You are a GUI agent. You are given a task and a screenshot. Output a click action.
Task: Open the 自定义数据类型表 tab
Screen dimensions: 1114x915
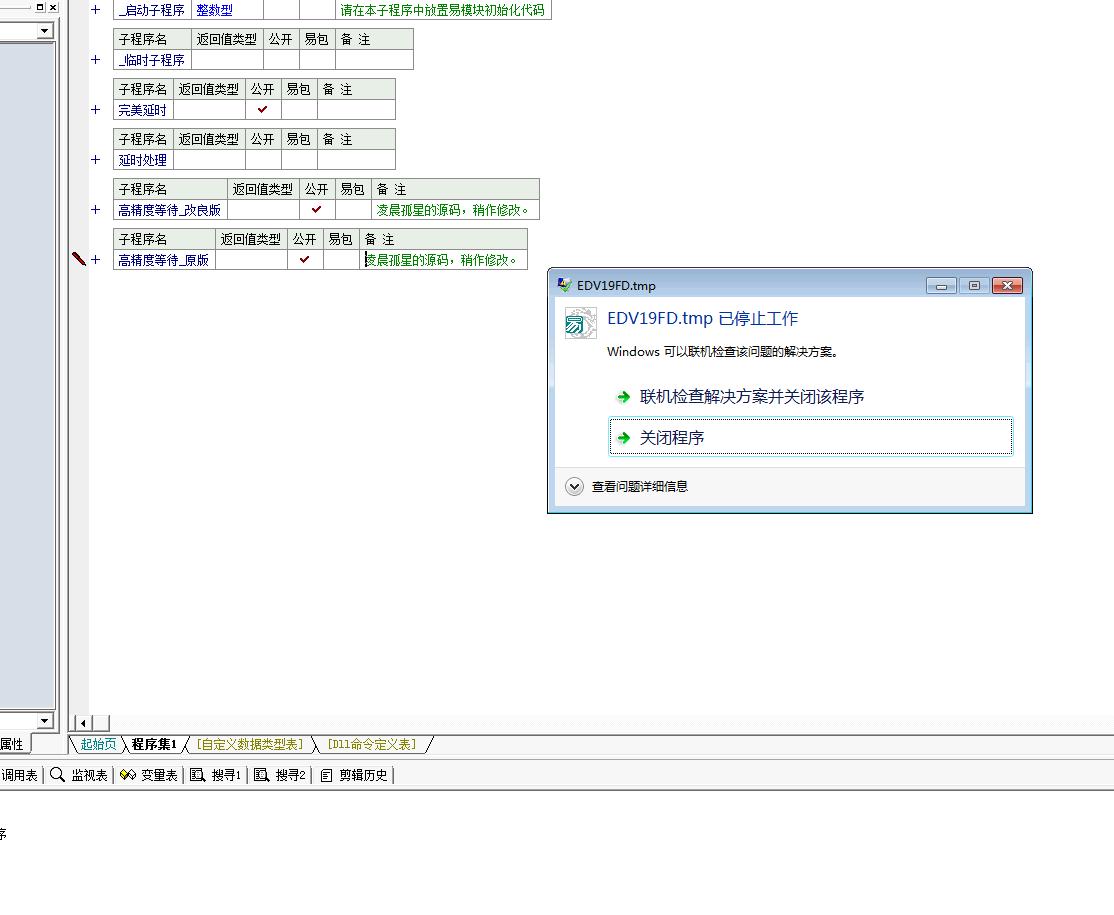click(x=250, y=744)
